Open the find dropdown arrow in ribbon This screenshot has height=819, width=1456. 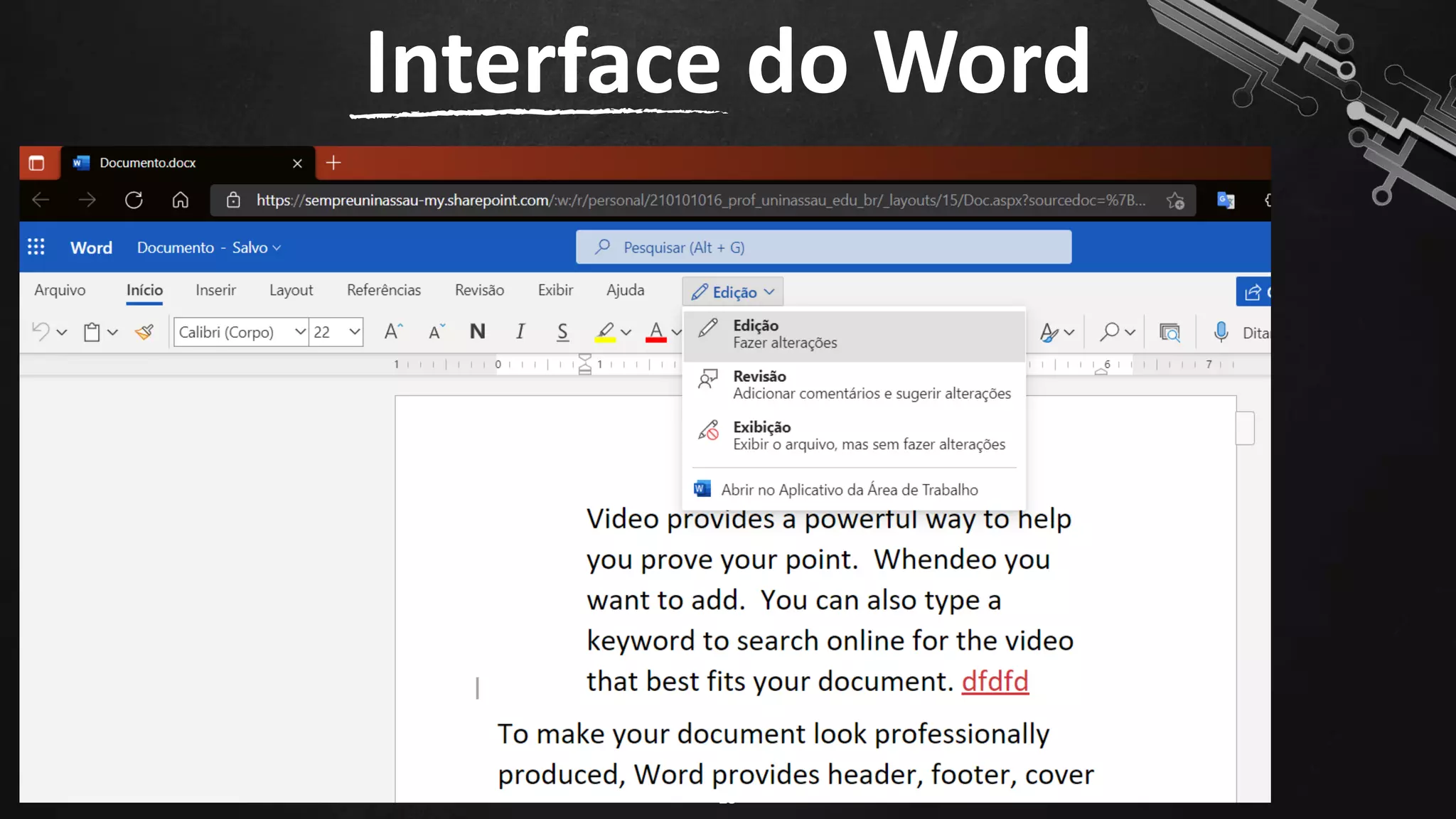pyautogui.click(x=1130, y=332)
